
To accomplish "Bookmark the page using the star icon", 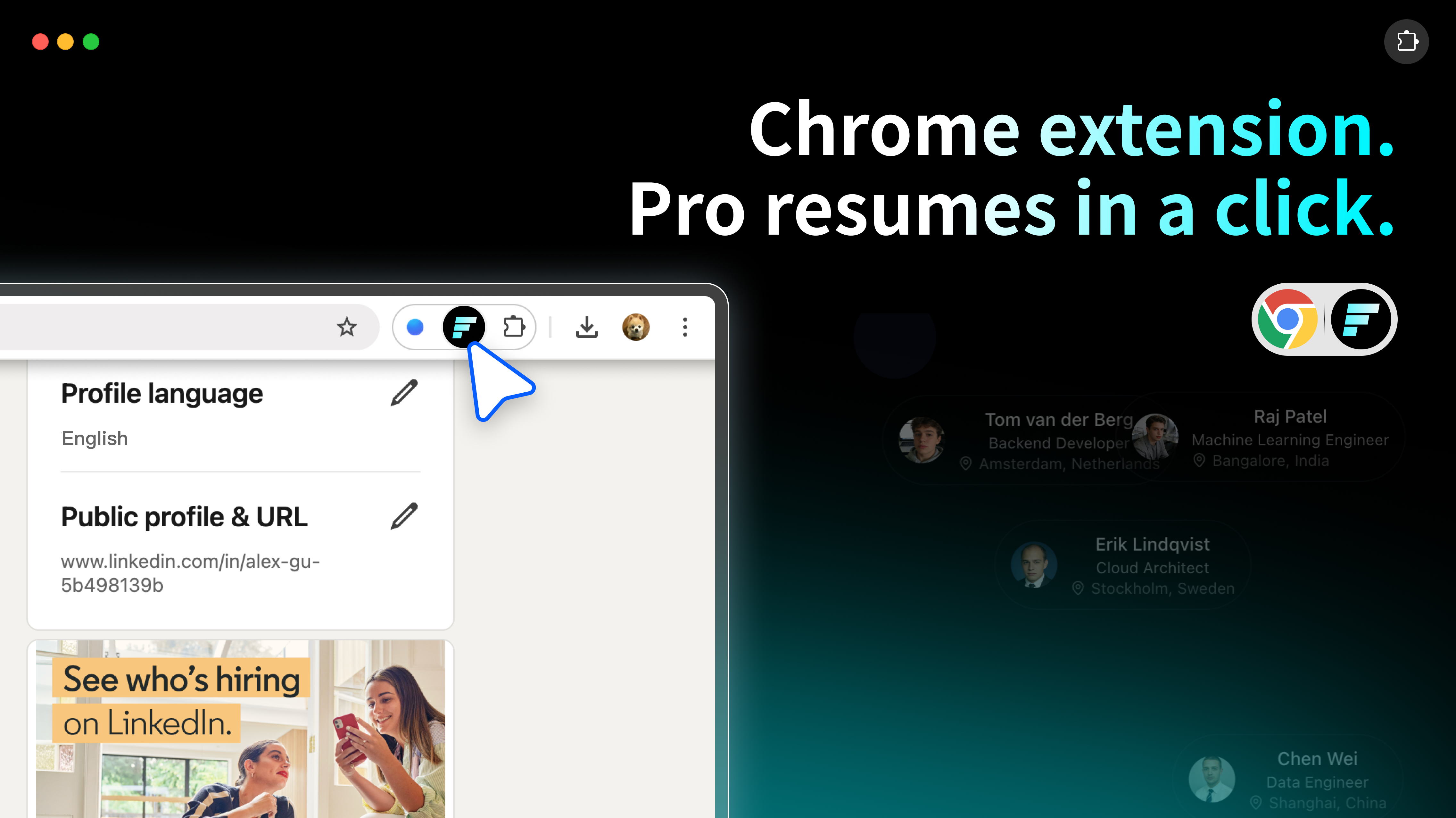I will (346, 327).
